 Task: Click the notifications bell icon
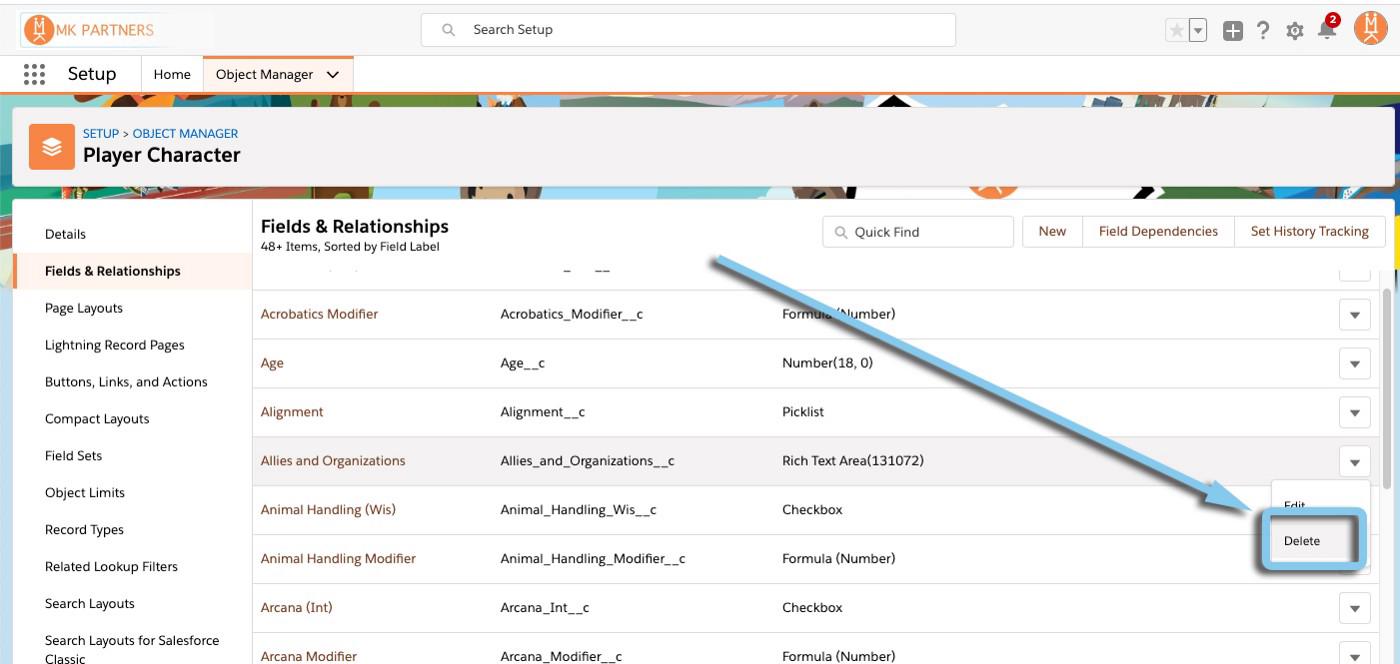pos(1326,30)
